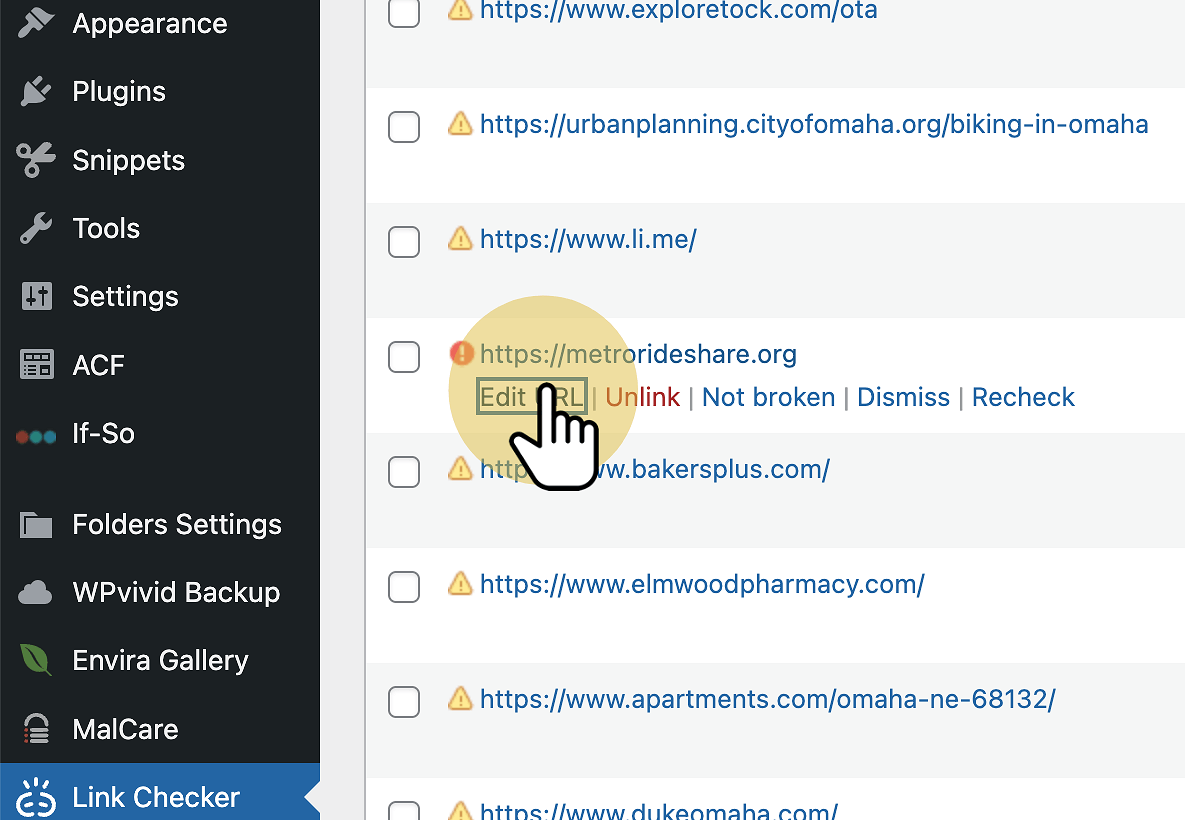The image size is (1185, 820).
Task: Open the MalCare menu item
Action: pos(125,729)
